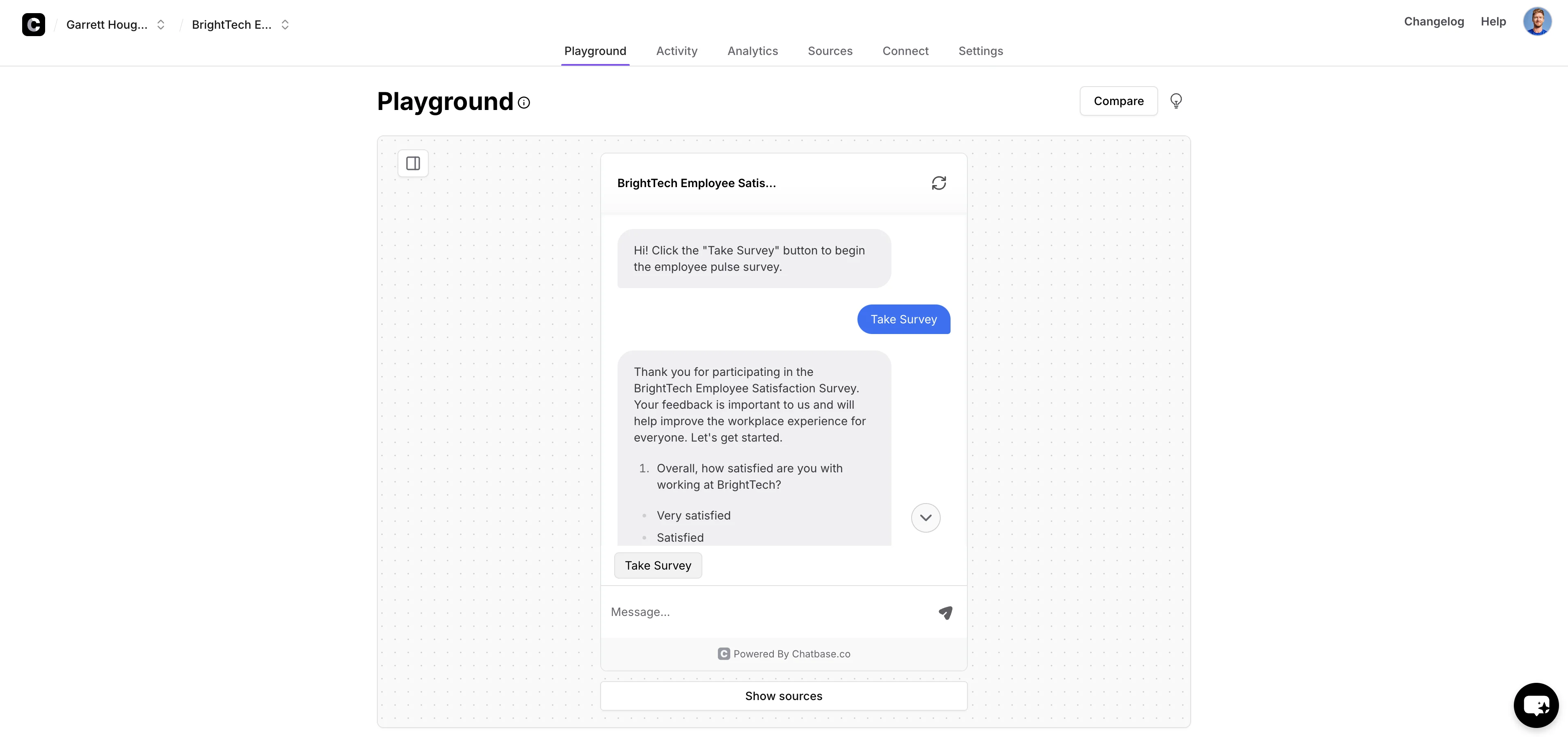Click the Take Survey suggestion button
The width and height of the screenshot is (1568, 737).
click(657, 565)
